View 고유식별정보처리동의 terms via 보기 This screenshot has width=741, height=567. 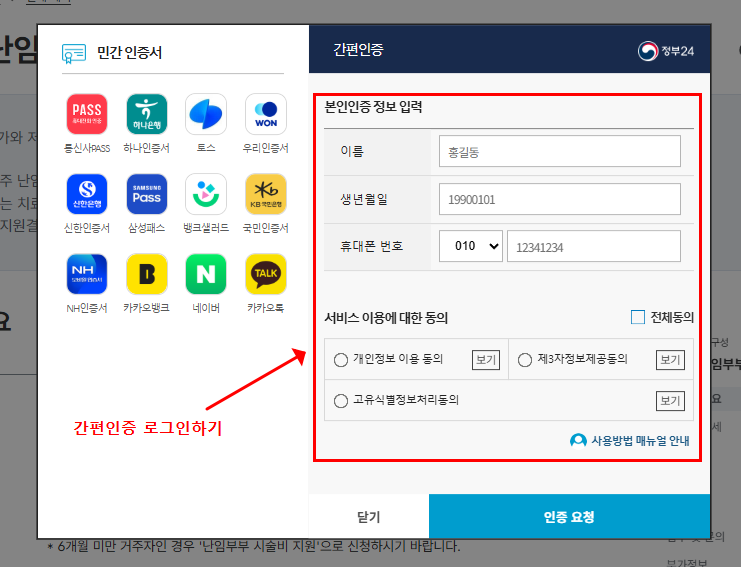pyautogui.click(x=670, y=401)
